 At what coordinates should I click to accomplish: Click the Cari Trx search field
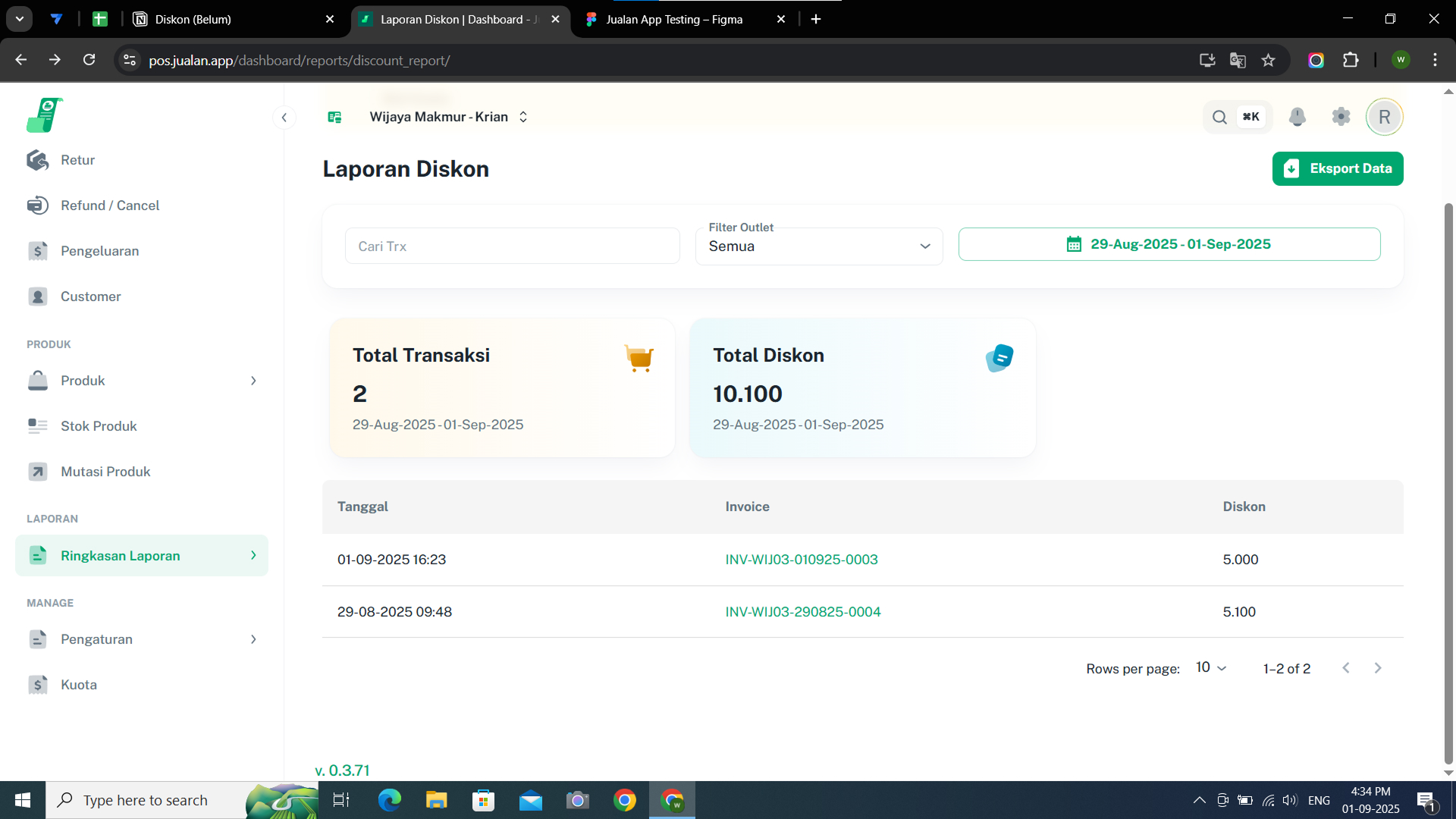(x=512, y=246)
